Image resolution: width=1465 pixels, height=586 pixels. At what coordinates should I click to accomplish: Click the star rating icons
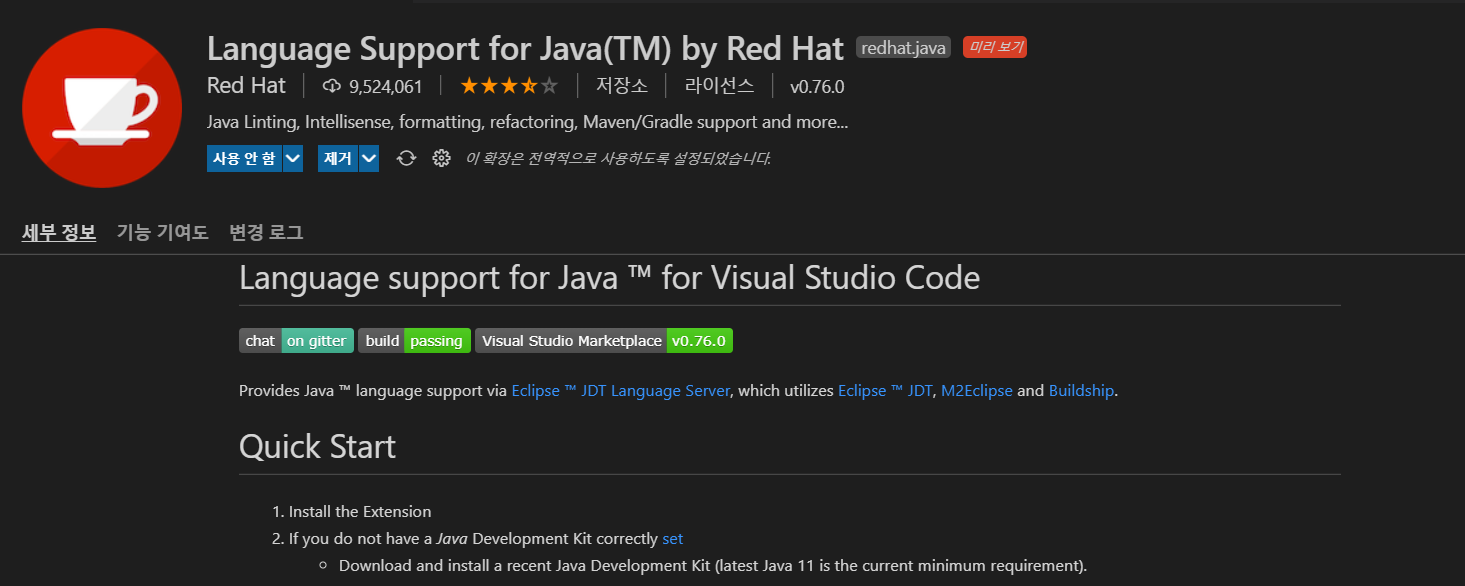509,86
